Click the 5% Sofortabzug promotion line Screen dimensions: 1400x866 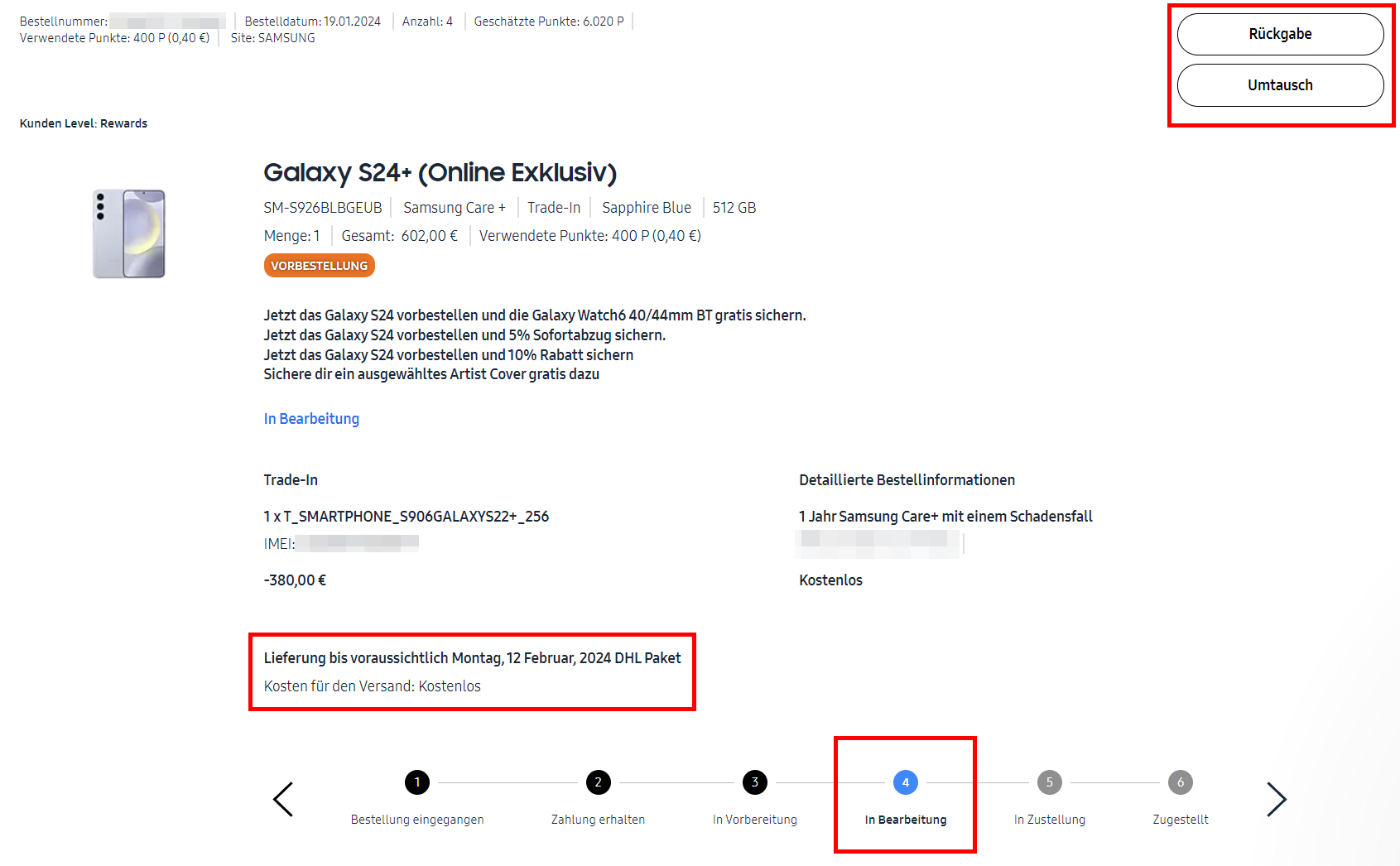tap(464, 335)
